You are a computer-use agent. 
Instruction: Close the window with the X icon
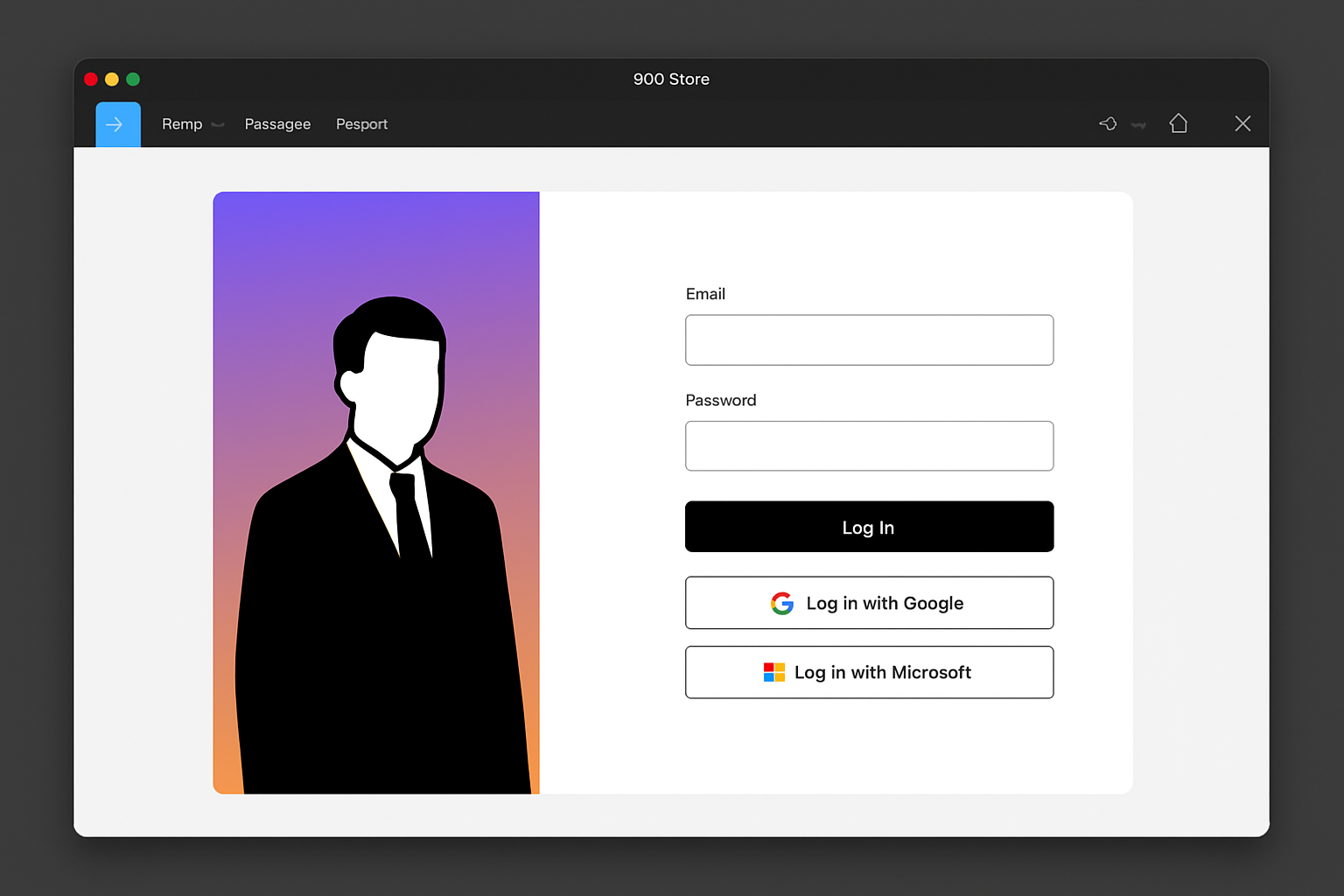(1242, 123)
